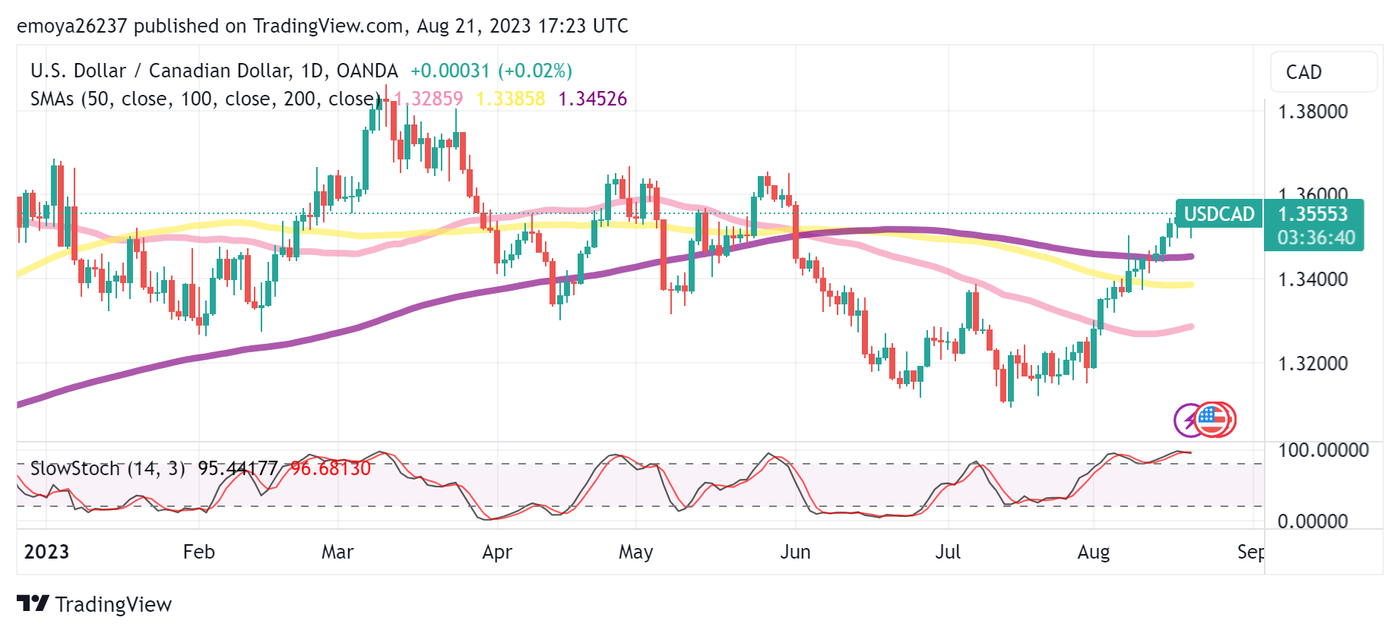Click the red SlowStoch value 96.68130
The image size is (1400, 633).
pyautogui.click(x=330, y=468)
